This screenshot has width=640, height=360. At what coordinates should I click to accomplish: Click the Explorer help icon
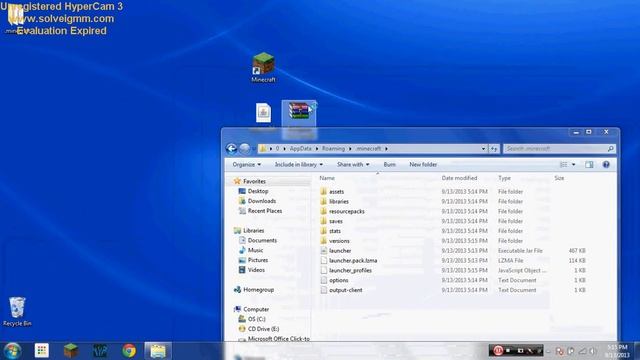click(x=606, y=164)
